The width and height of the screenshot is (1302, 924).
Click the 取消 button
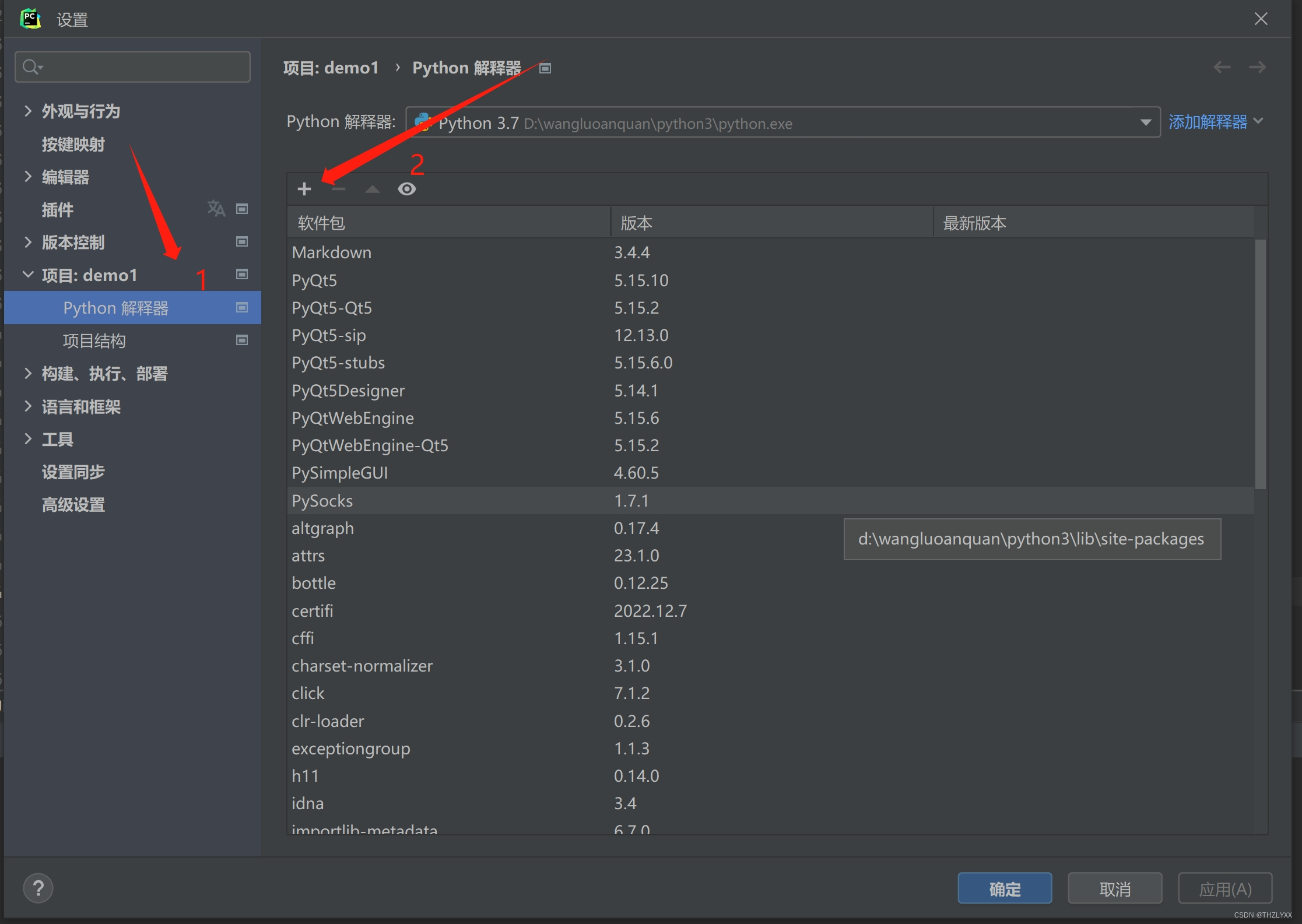pos(1115,888)
